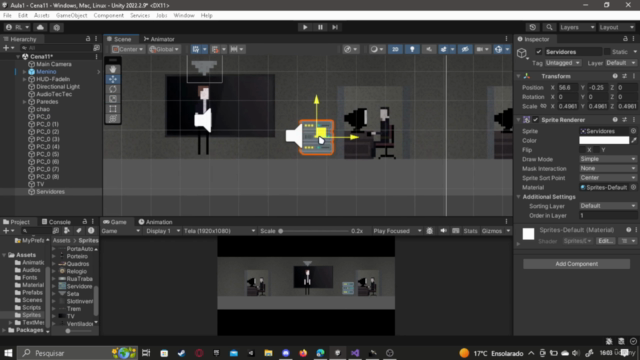Toggle the Static checkbox in the Inspector
640x360 pixels.
point(607,52)
